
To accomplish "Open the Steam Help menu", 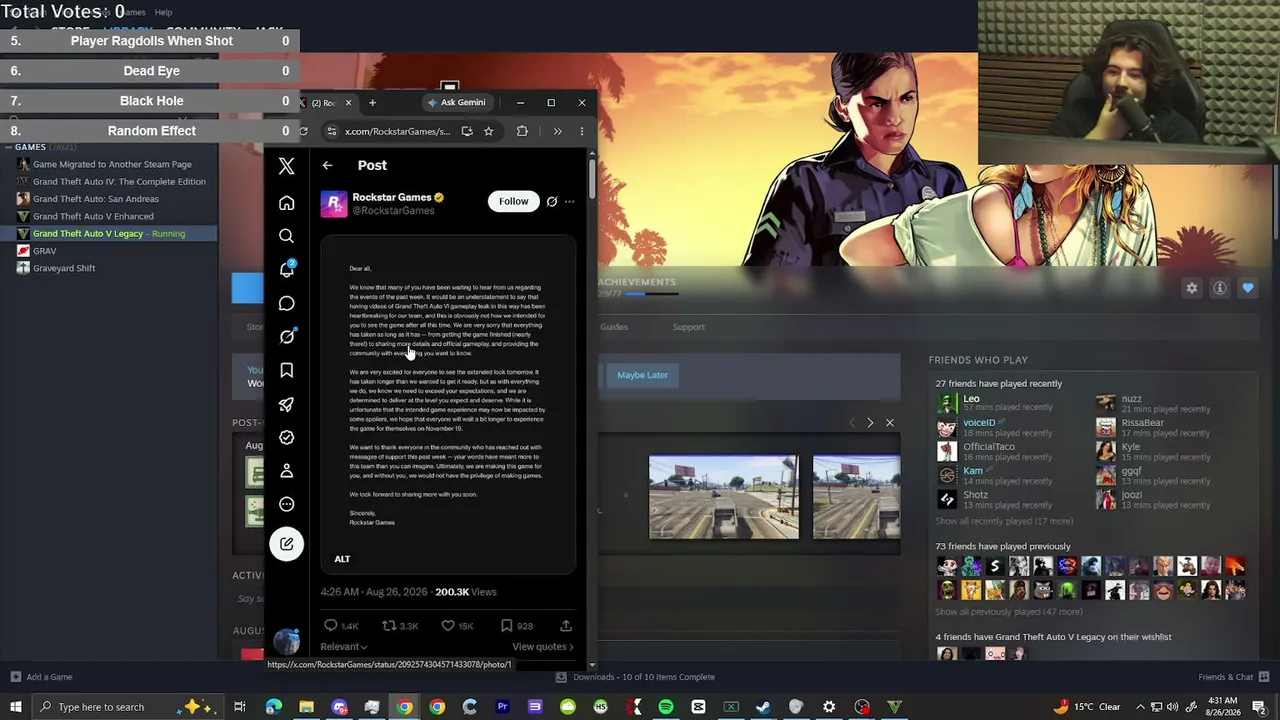I will 163,12.
